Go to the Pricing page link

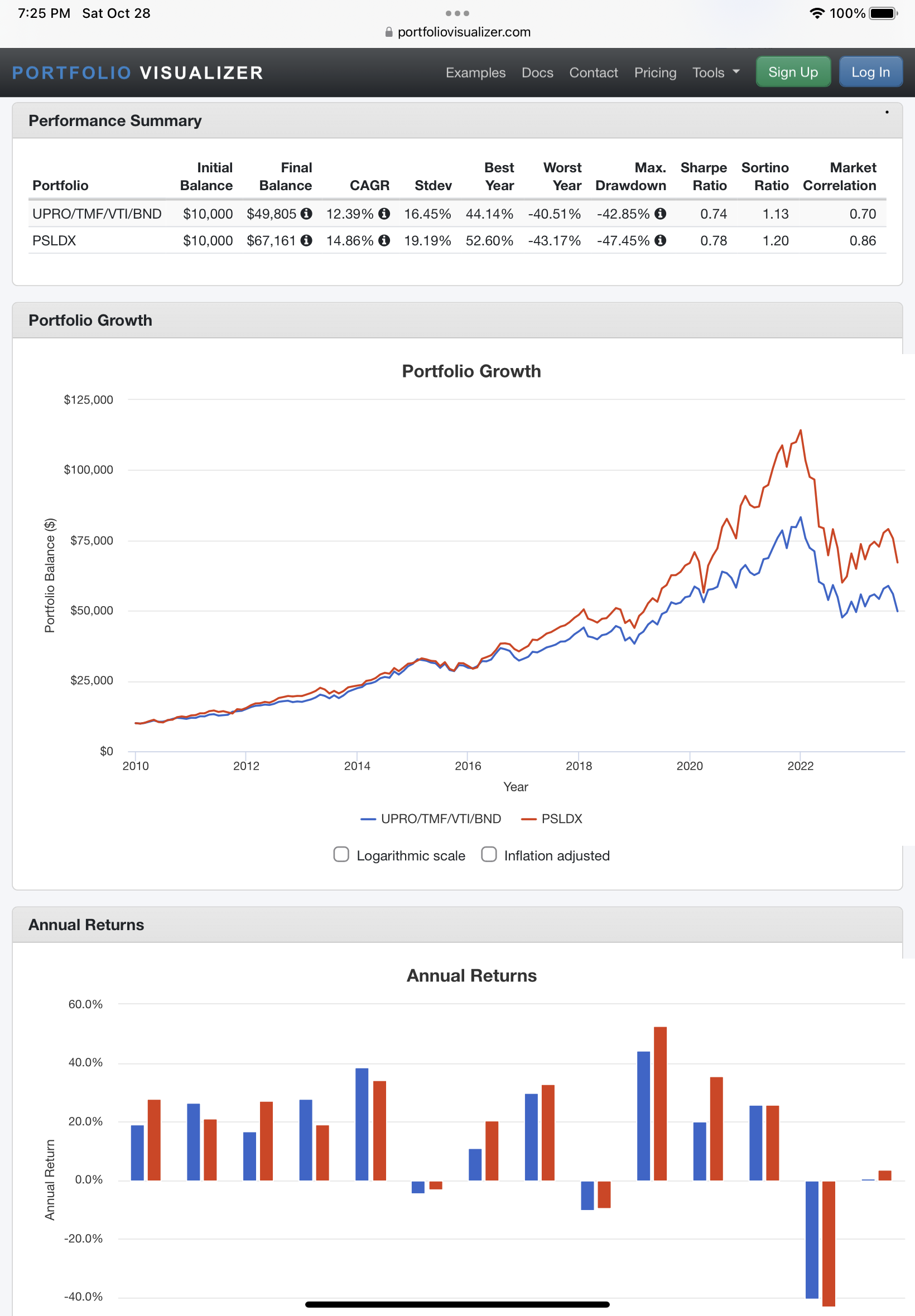tap(654, 72)
